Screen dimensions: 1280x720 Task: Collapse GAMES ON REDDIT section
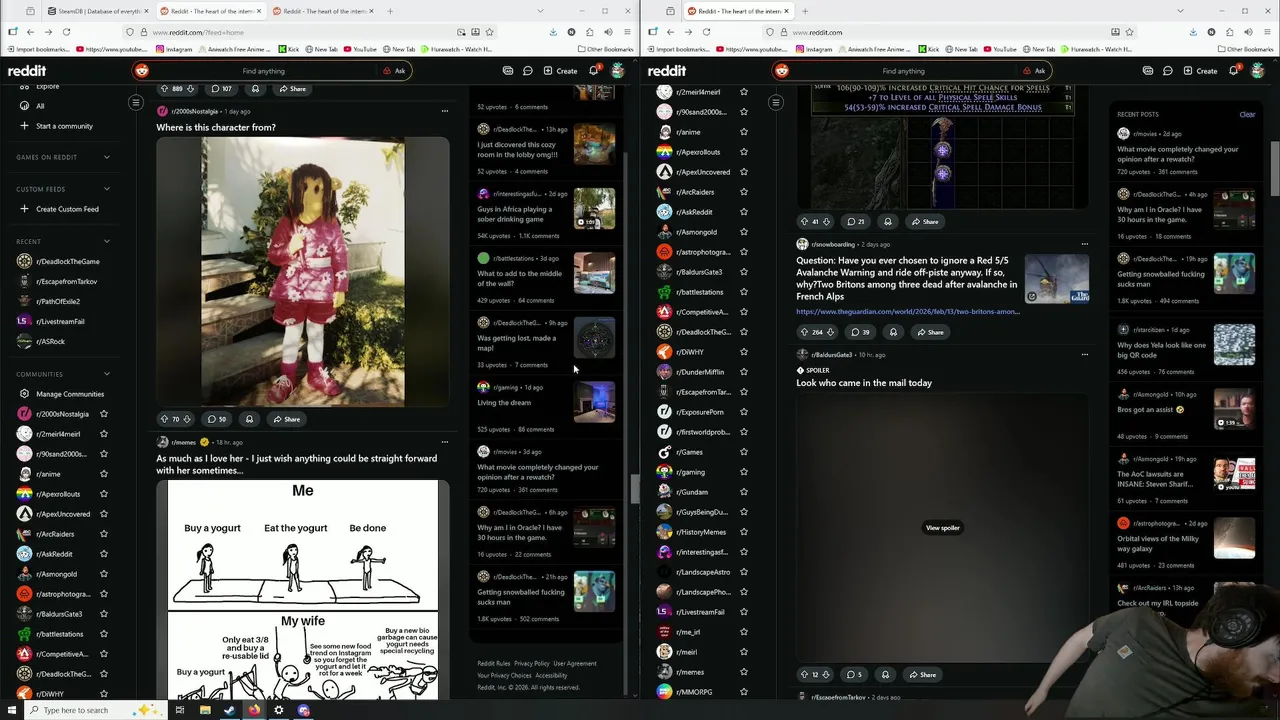107,157
